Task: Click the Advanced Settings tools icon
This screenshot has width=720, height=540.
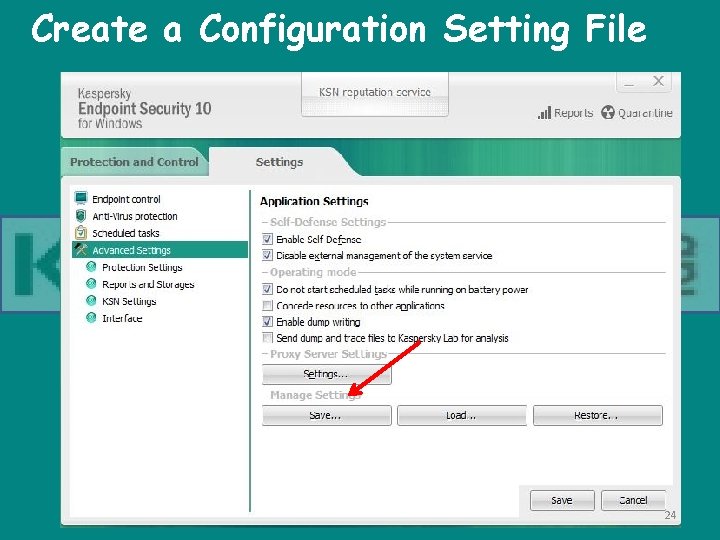Action: pos(81,249)
